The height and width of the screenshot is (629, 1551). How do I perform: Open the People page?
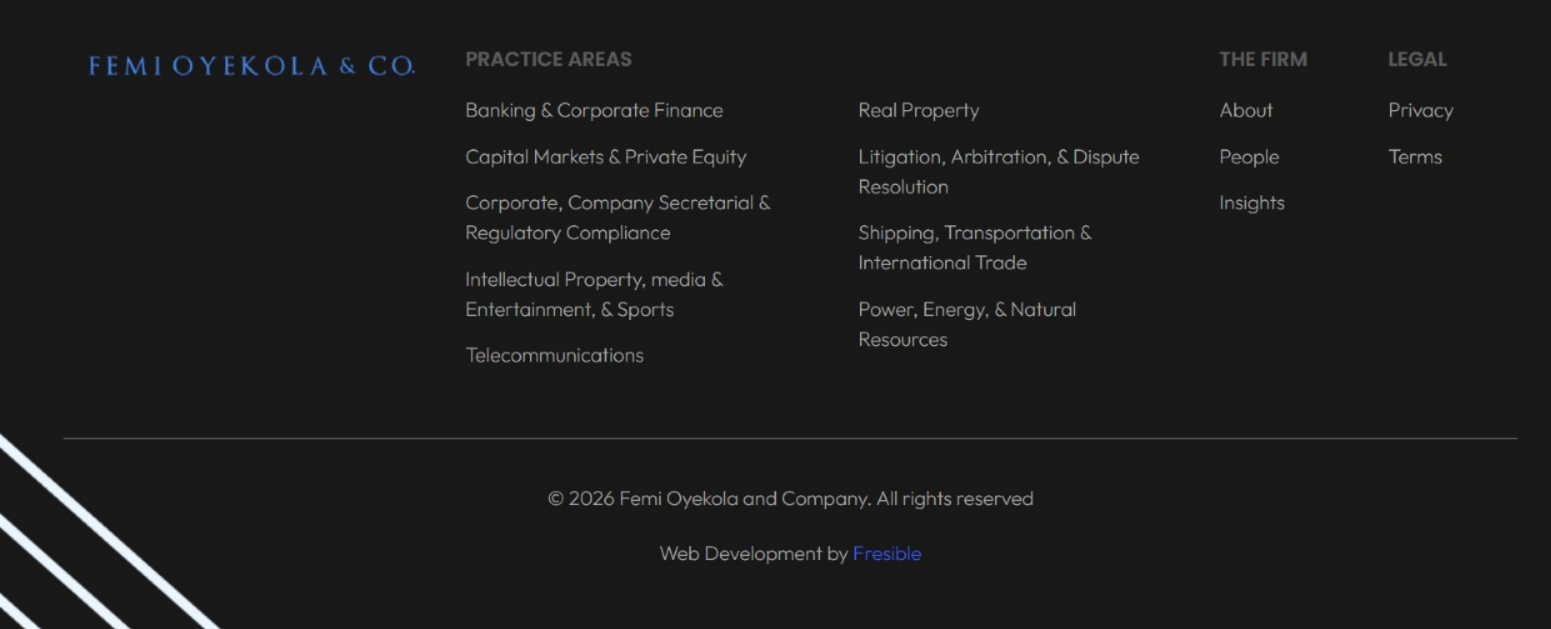click(1248, 157)
